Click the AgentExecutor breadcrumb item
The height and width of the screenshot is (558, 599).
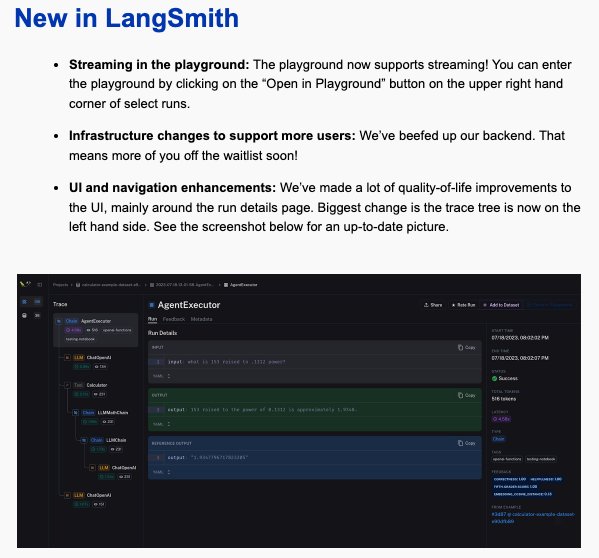pyautogui.click(x=241, y=285)
